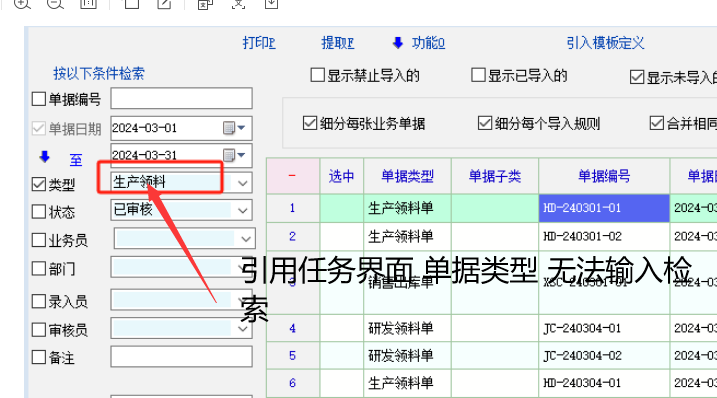Expand the 类型 dropdown arrow
The height and width of the screenshot is (398, 717).
[x=243, y=183]
